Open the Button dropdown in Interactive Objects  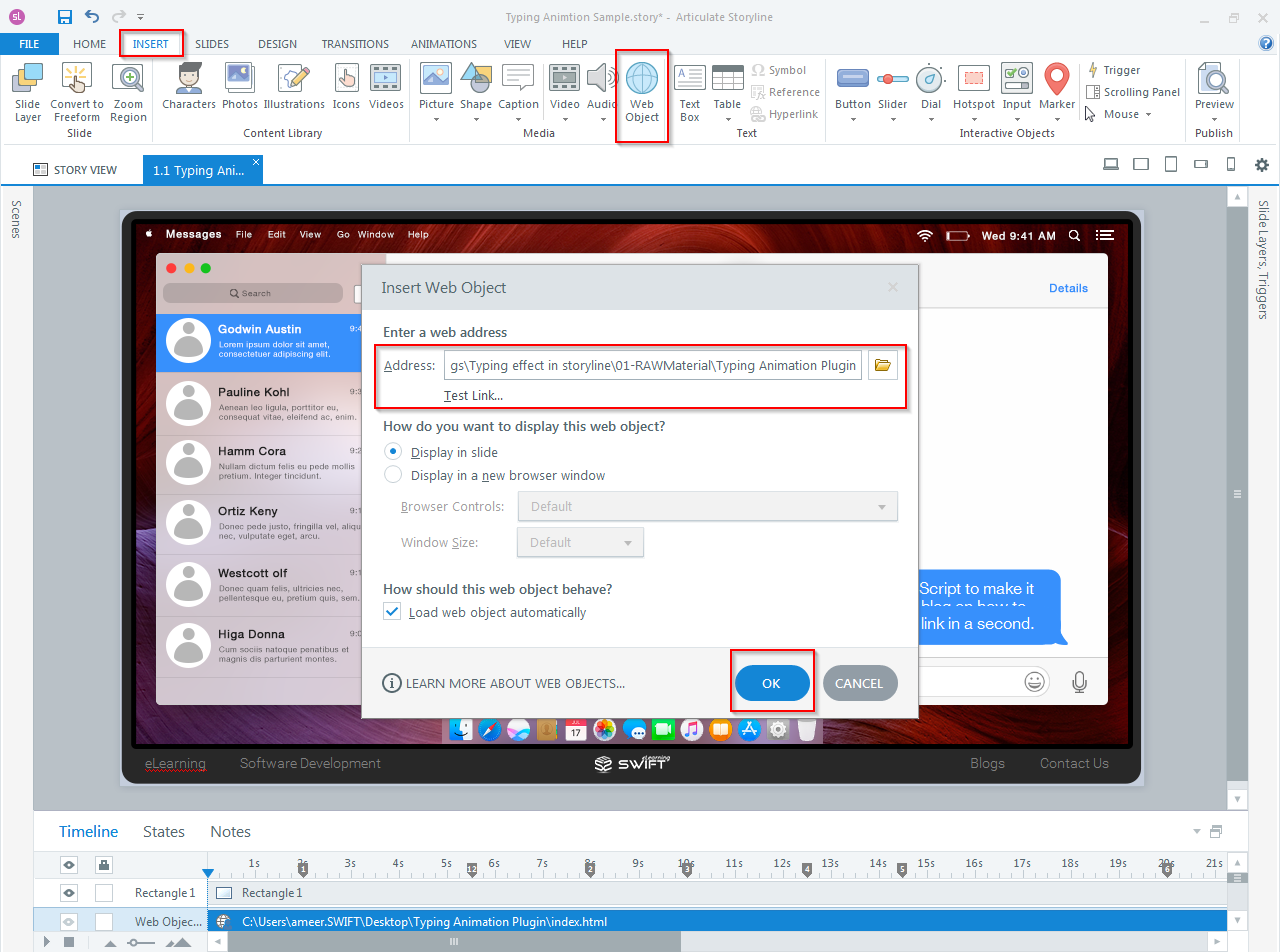tap(853, 119)
